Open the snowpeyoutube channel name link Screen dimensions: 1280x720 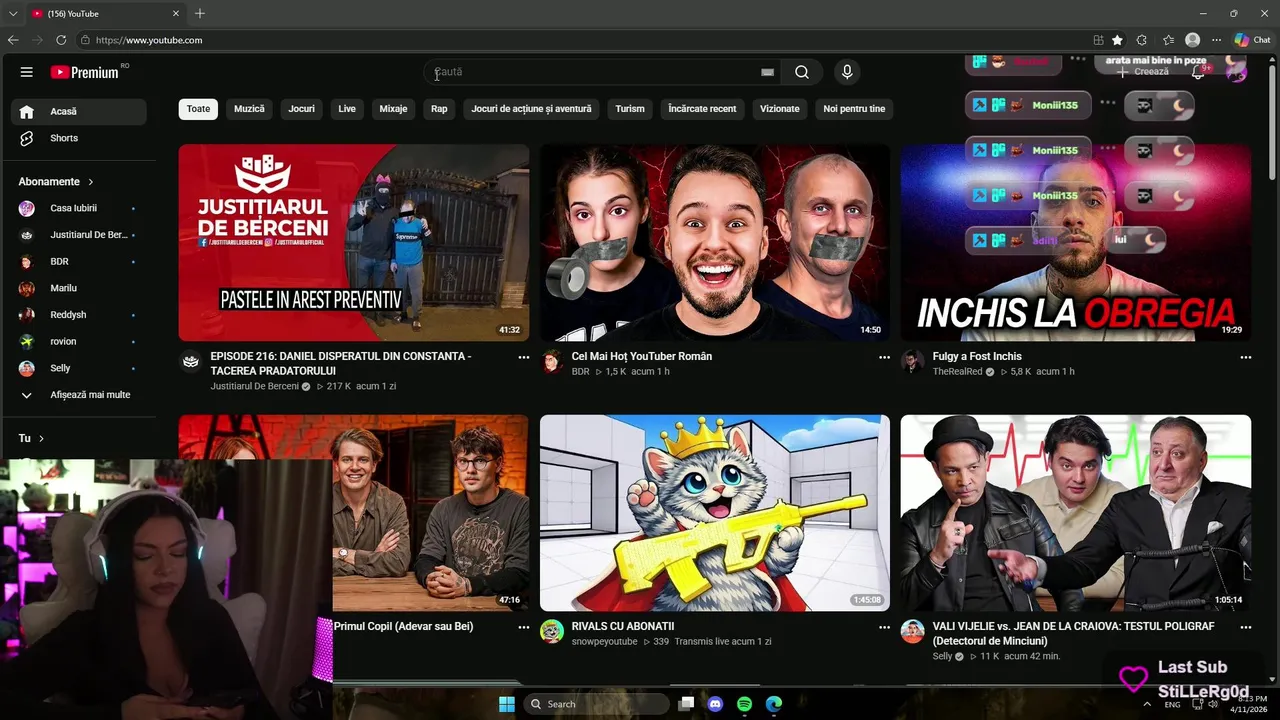pos(604,642)
